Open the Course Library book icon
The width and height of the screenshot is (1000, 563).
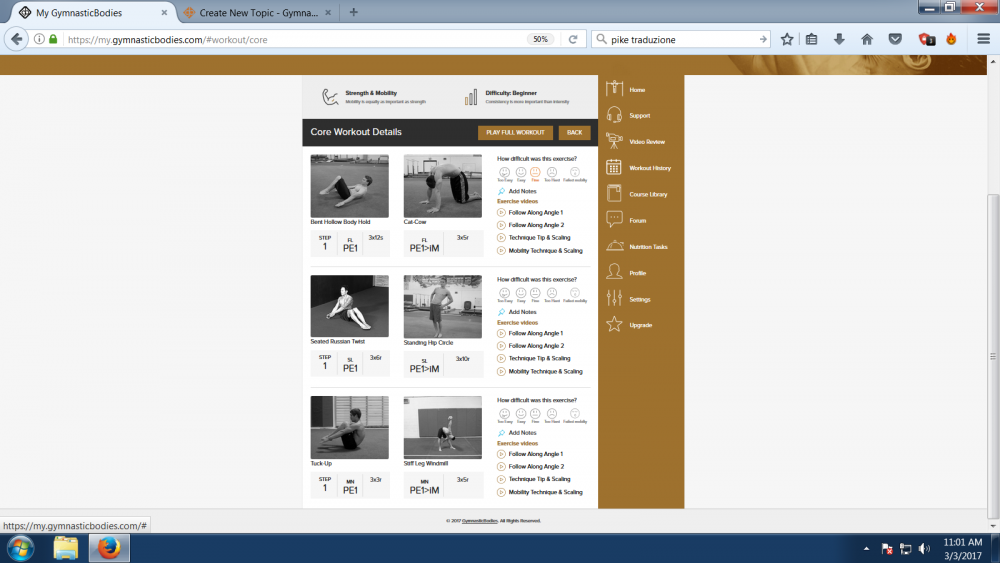pos(614,193)
